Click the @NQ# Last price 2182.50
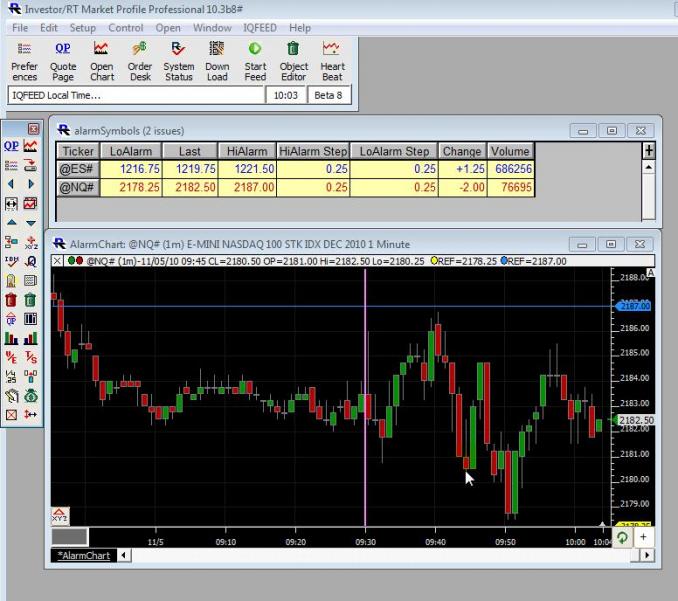The width and height of the screenshot is (678, 601). coord(190,187)
